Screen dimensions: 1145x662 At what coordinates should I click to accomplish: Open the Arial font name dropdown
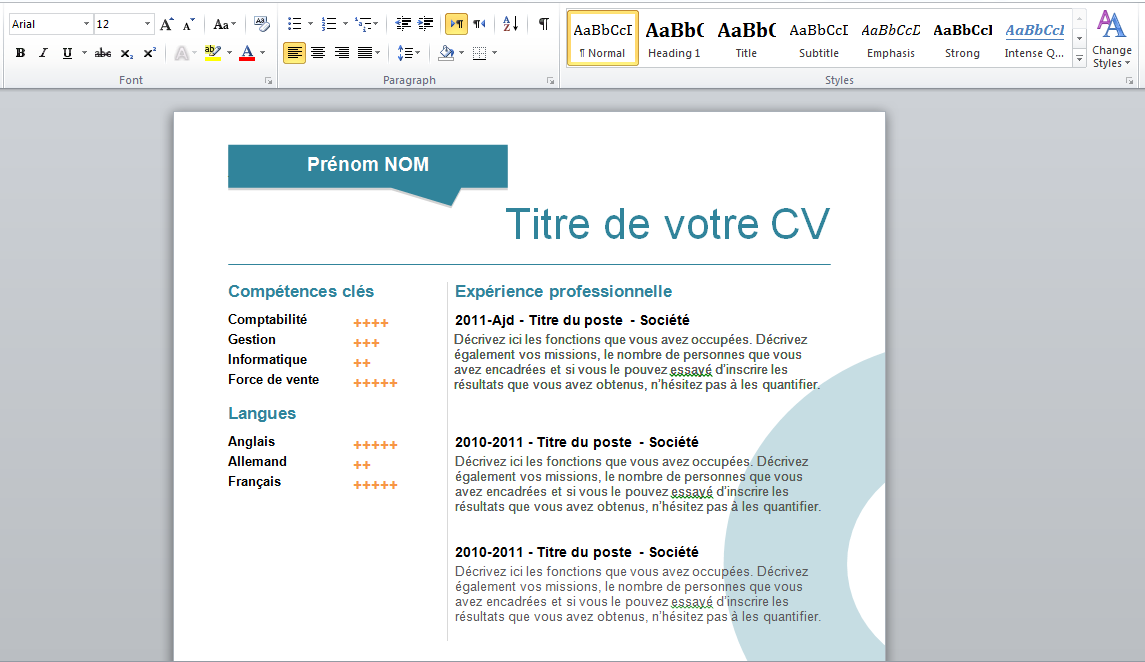86,24
